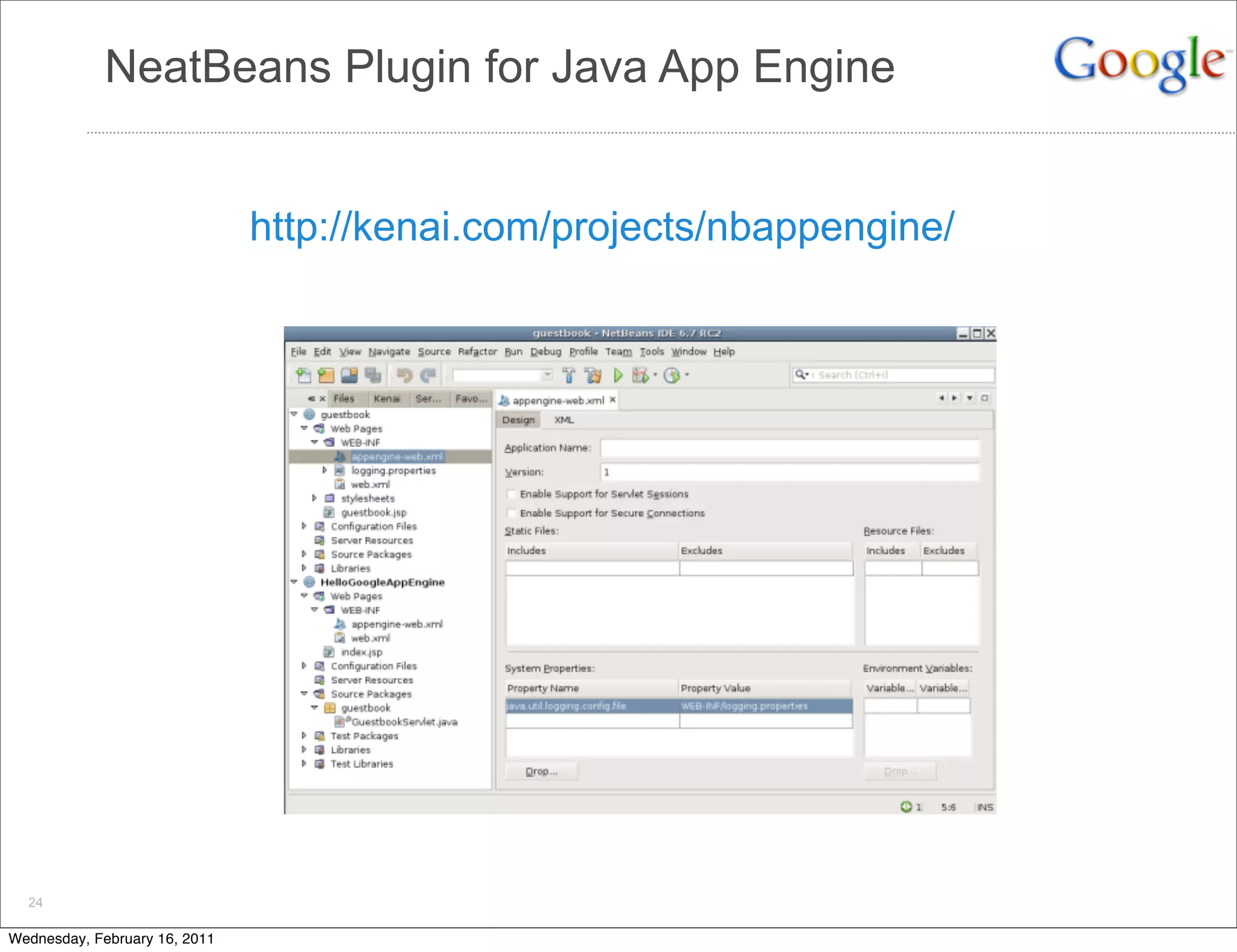Click the Version input field
The height and width of the screenshot is (952, 1237).
[x=789, y=472]
